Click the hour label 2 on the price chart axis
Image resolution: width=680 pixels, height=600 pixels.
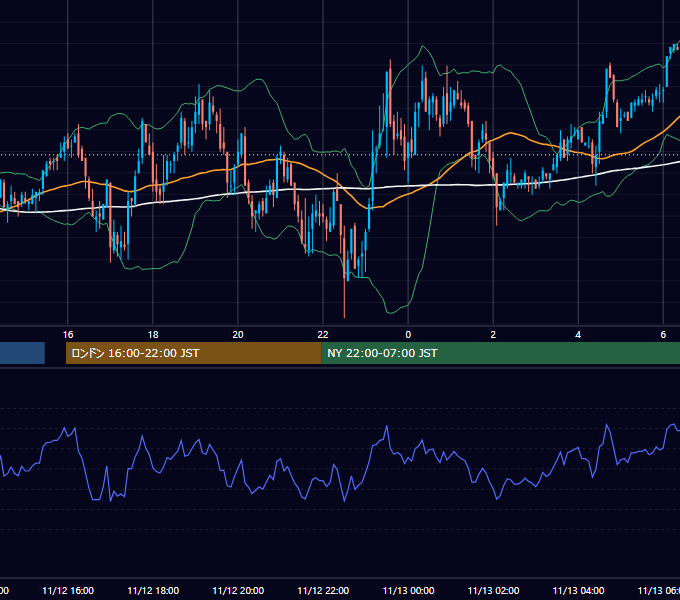pos(493,335)
